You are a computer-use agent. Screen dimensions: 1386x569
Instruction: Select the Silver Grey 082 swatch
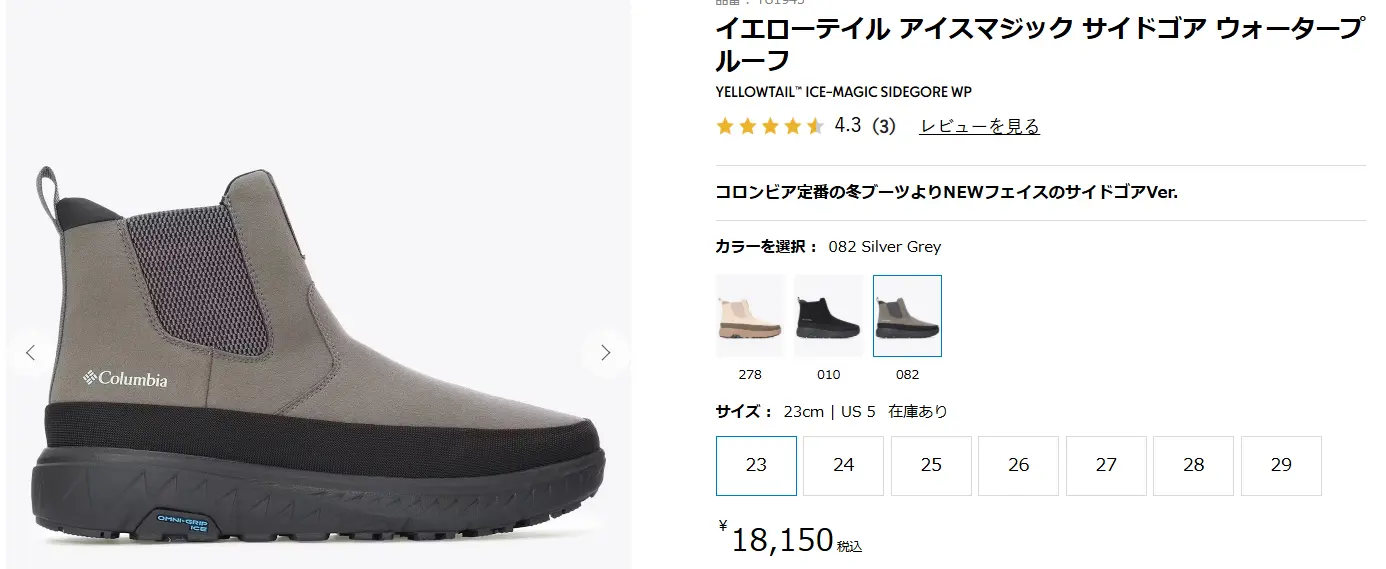(x=907, y=316)
